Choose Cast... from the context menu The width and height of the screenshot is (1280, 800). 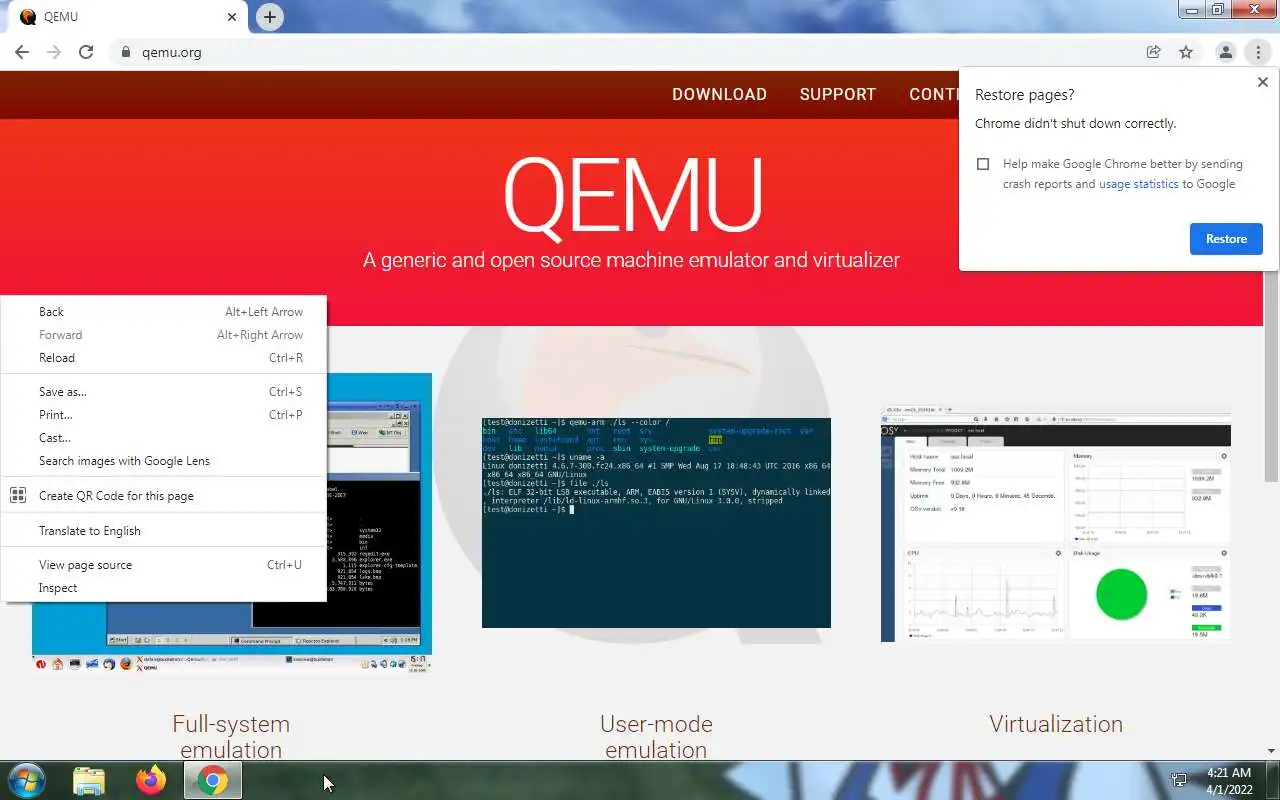coord(164,438)
